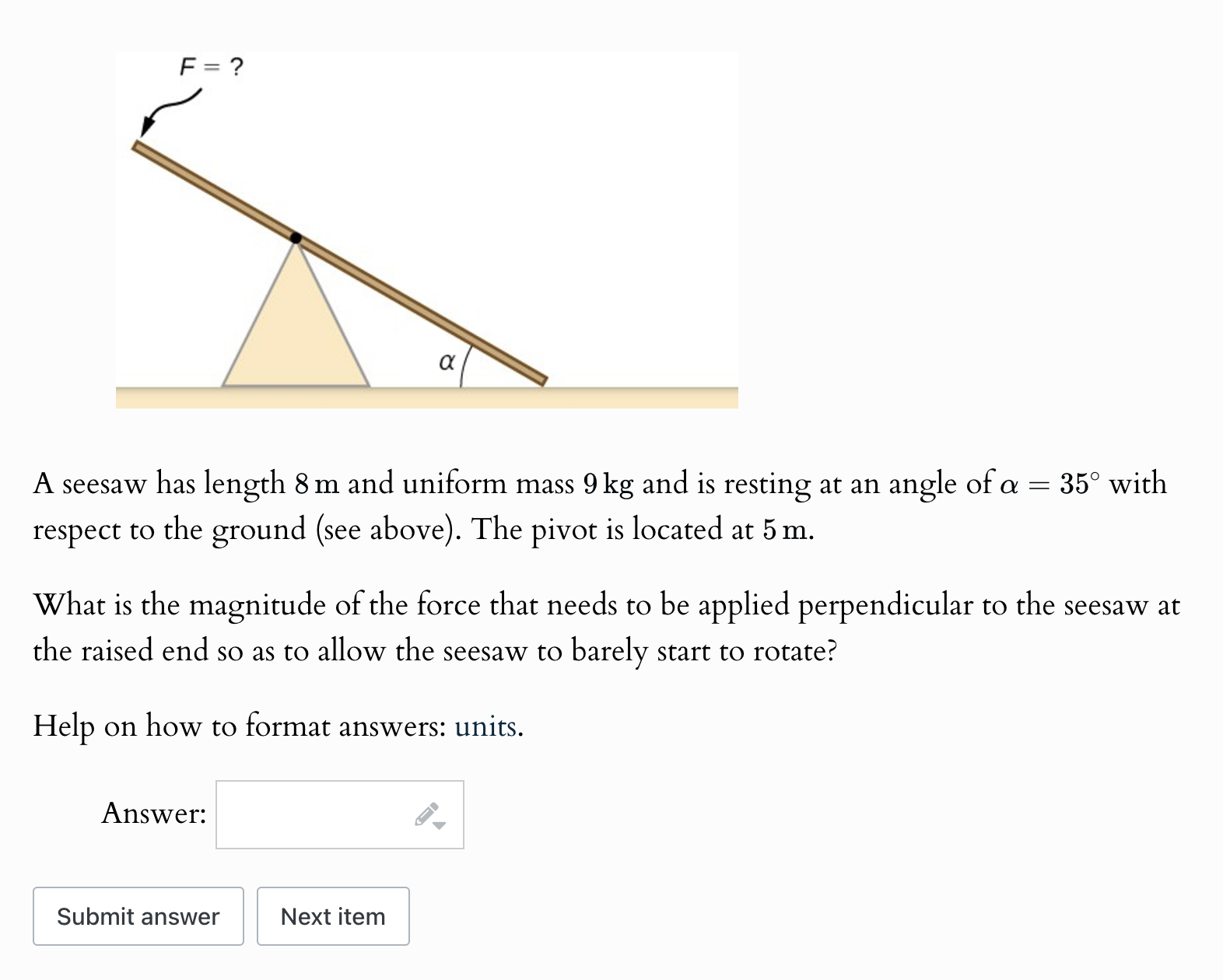1223x980 pixels.
Task: Advance using the Next item button
Action: pyautogui.click(x=333, y=916)
